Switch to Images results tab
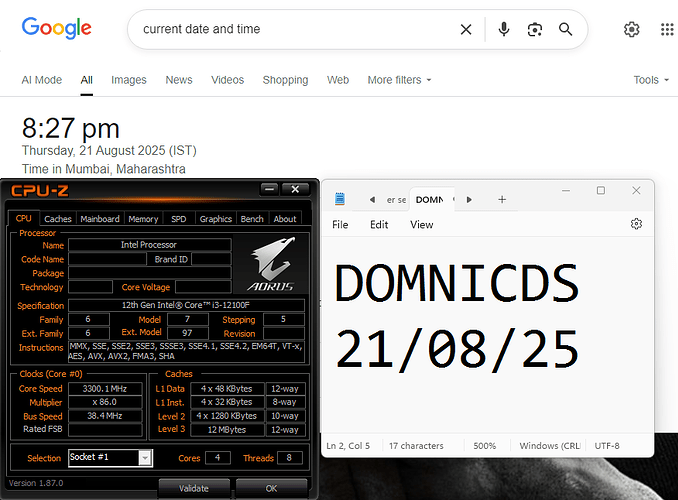Viewport: 678px width, 500px height. click(x=129, y=80)
